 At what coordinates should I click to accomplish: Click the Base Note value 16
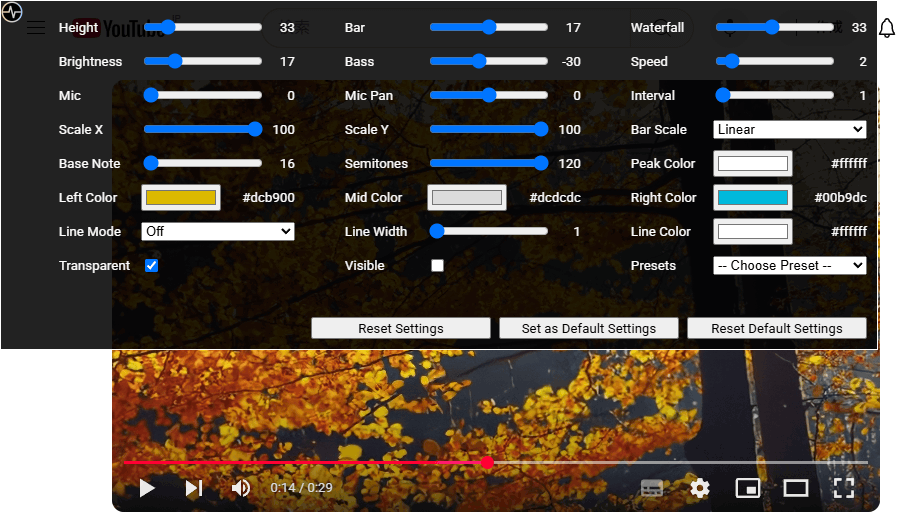coord(287,164)
